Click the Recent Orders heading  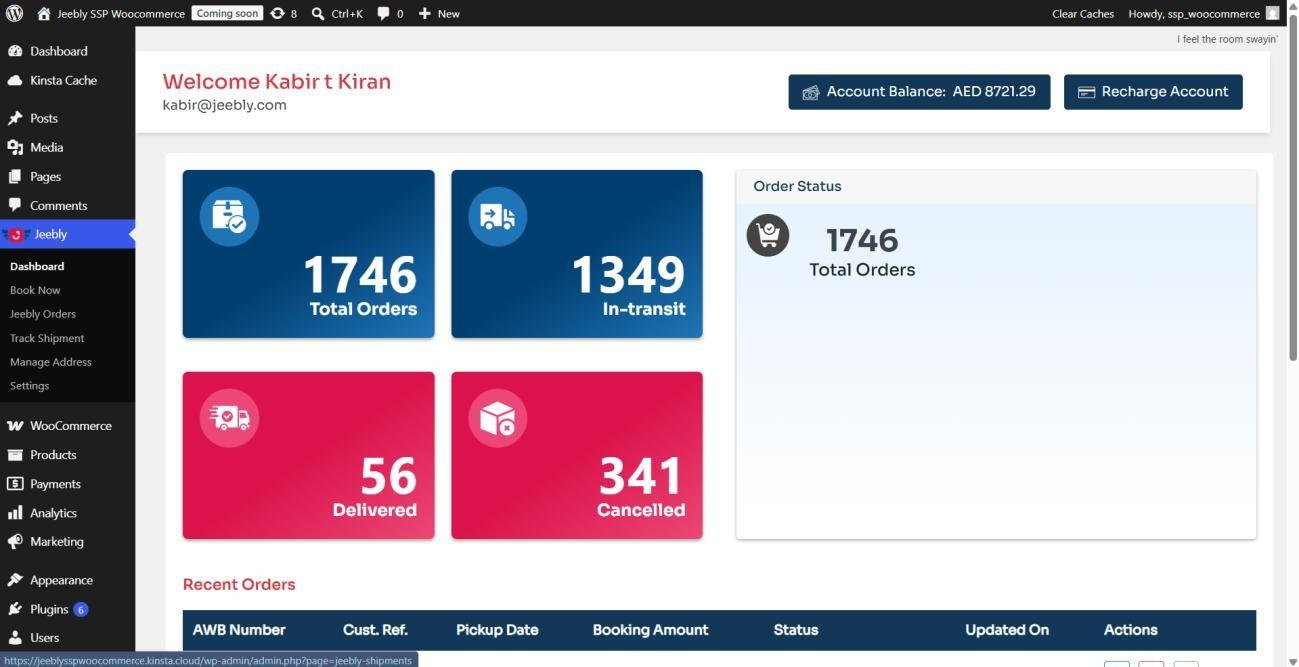point(239,585)
